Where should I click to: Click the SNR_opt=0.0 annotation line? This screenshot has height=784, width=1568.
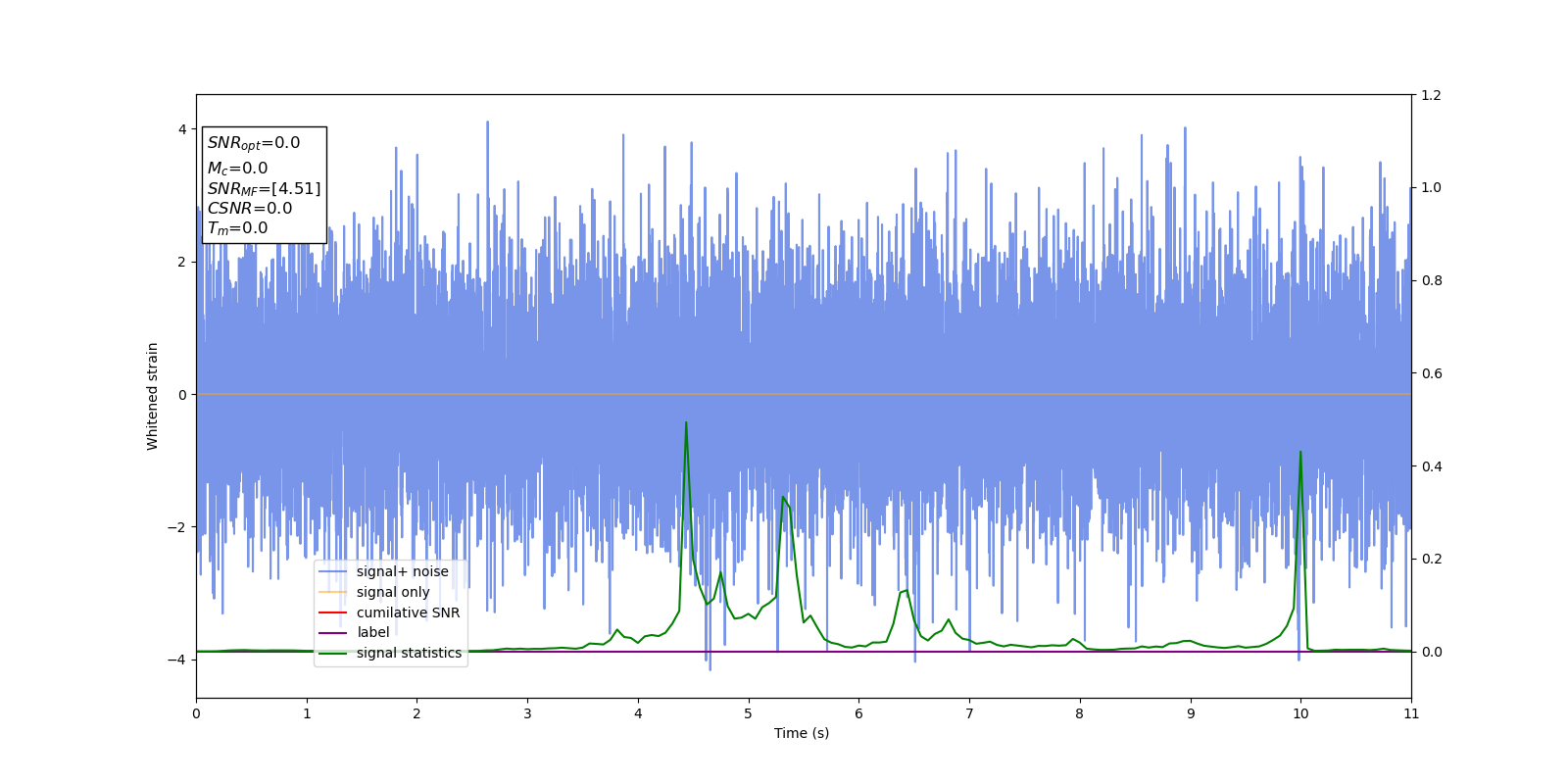click(254, 143)
